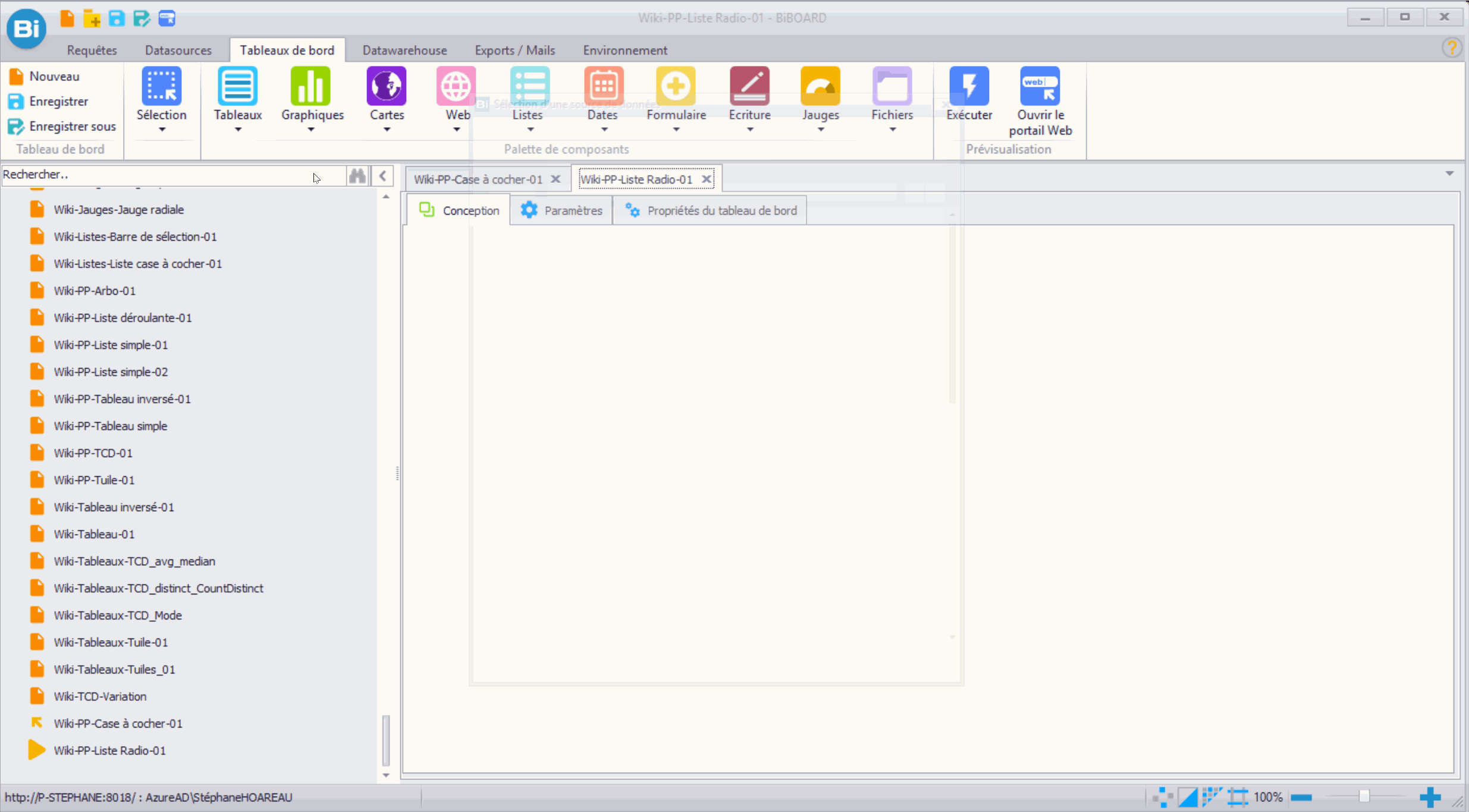Viewport: 1469px width, 812px height.
Task: Click the orange new document quick-access icon
Action: click(67, 18)
